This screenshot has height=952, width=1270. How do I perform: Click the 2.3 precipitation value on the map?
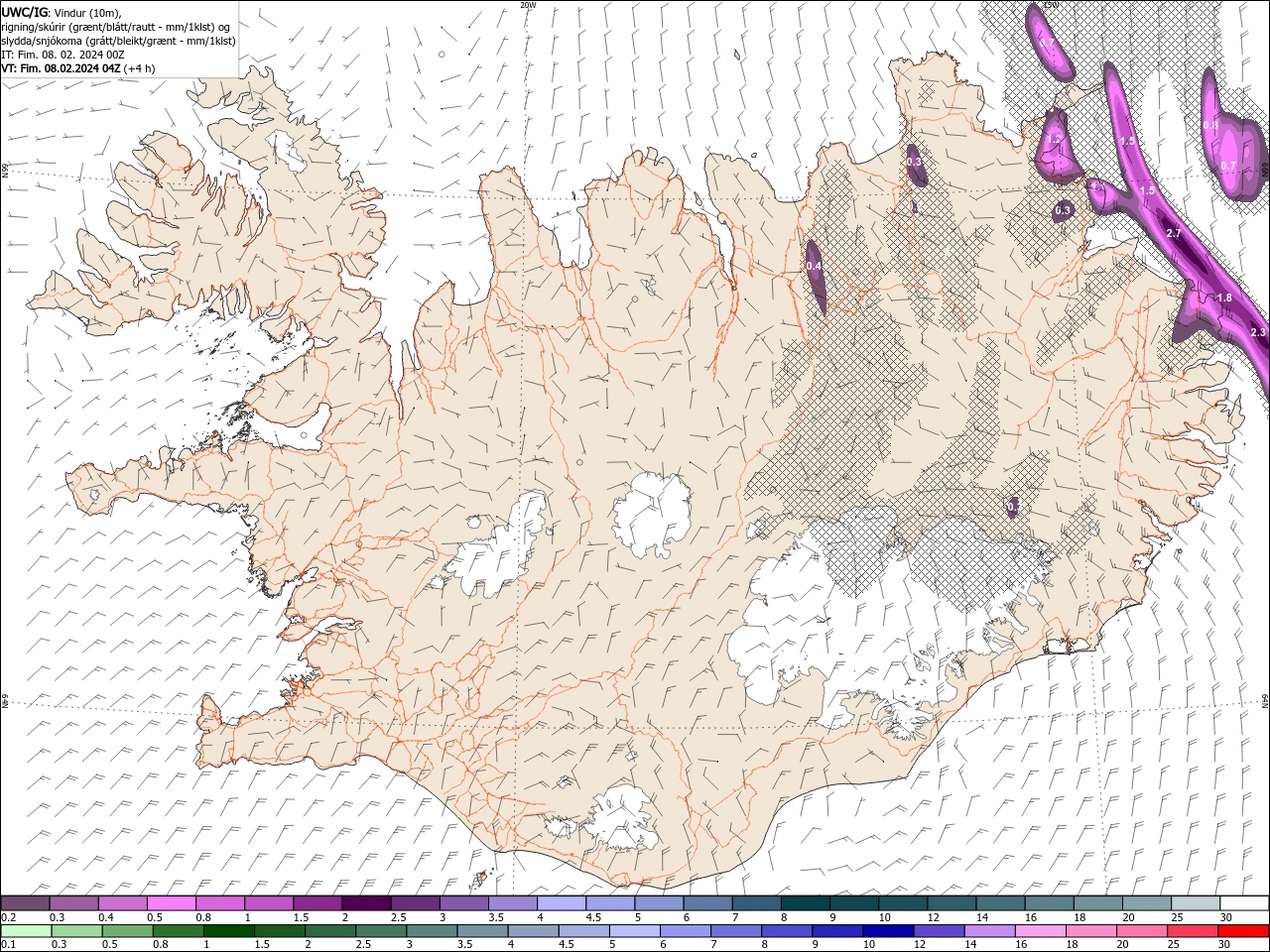click(1258, 332)
